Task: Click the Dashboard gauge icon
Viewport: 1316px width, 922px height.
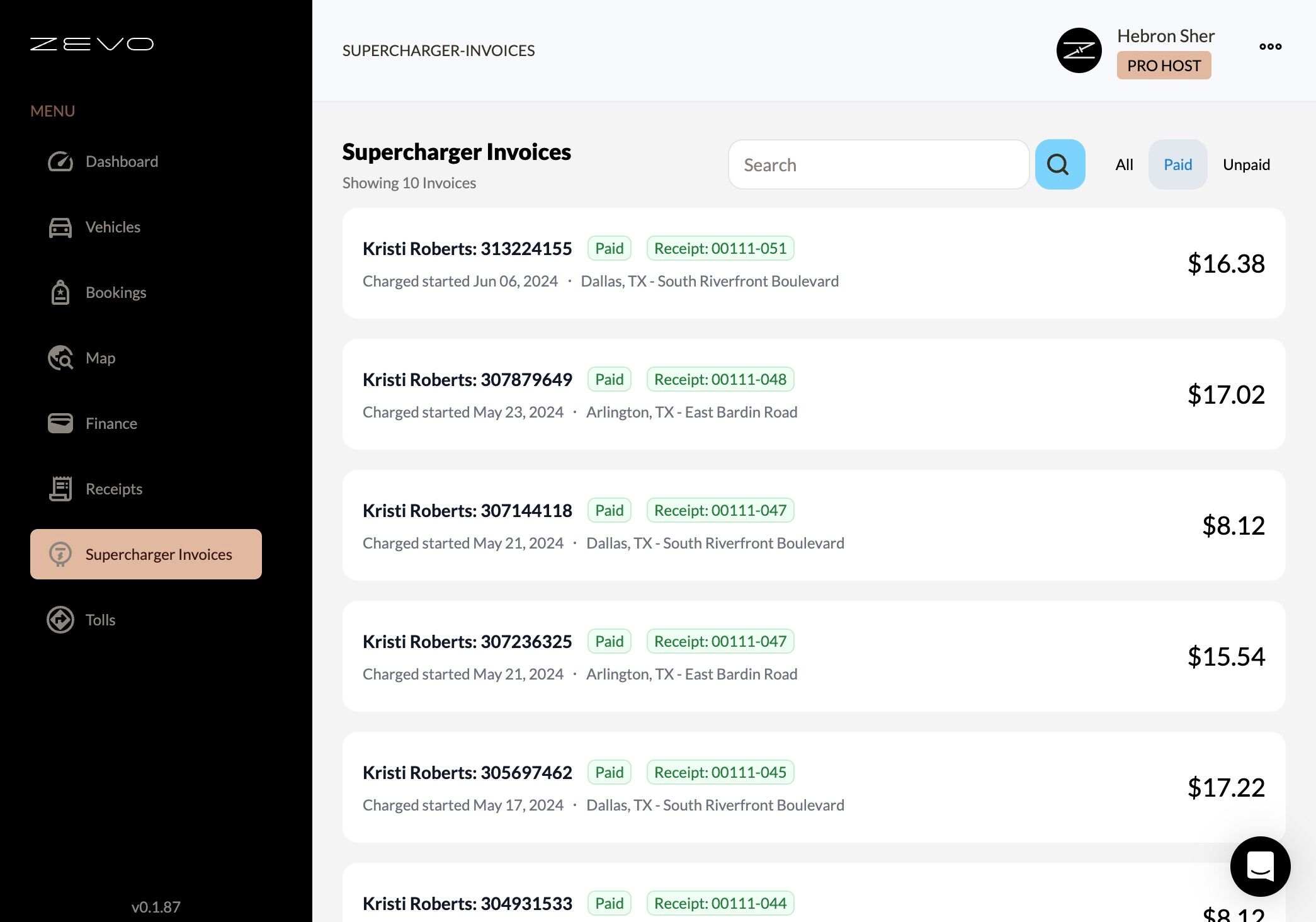Action: click(60, 162)
